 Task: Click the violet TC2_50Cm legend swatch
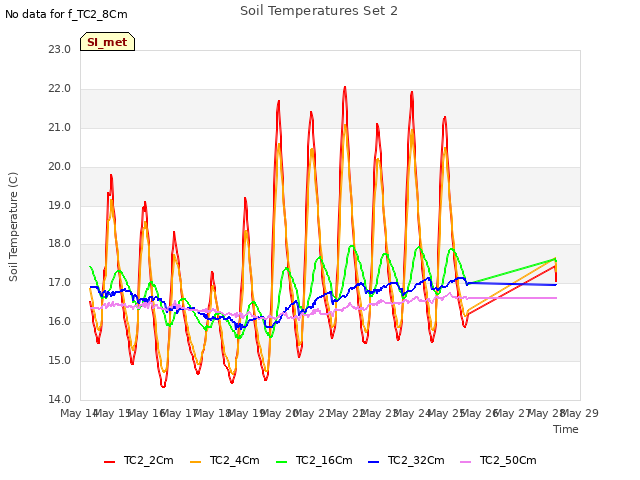[465, 462]
